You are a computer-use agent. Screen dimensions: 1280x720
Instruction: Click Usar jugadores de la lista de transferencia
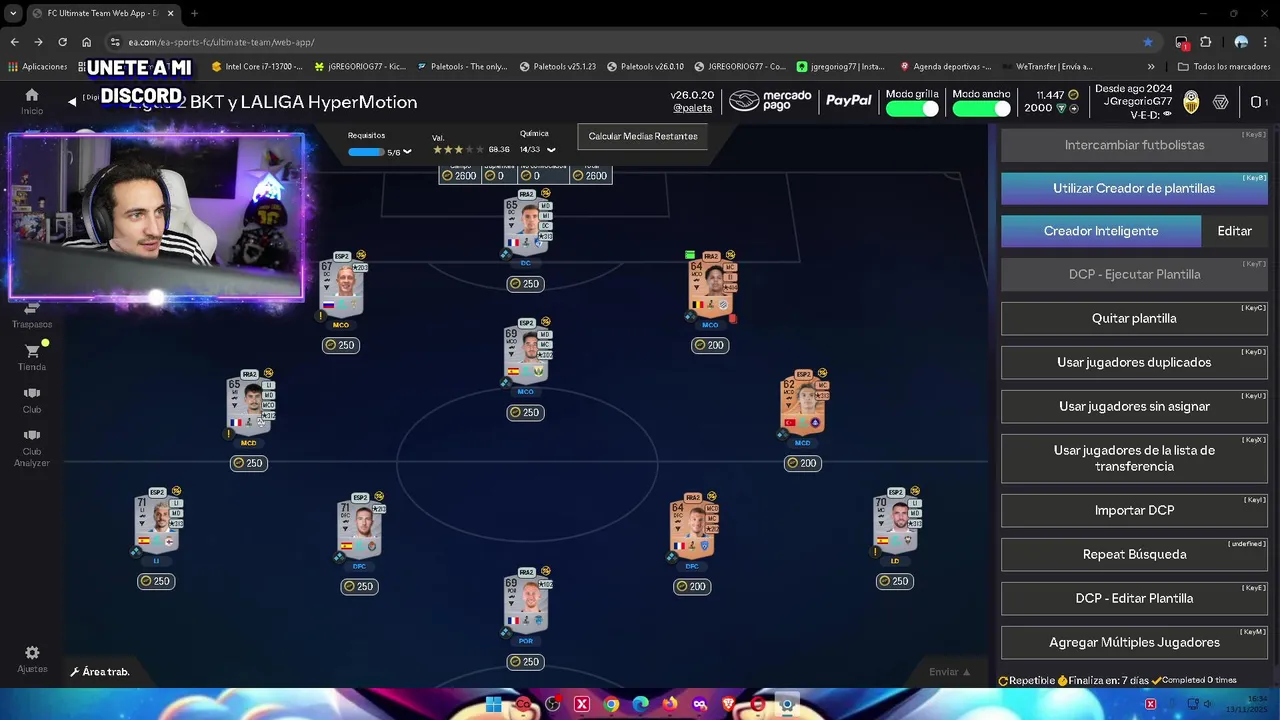pos(1134,458)
